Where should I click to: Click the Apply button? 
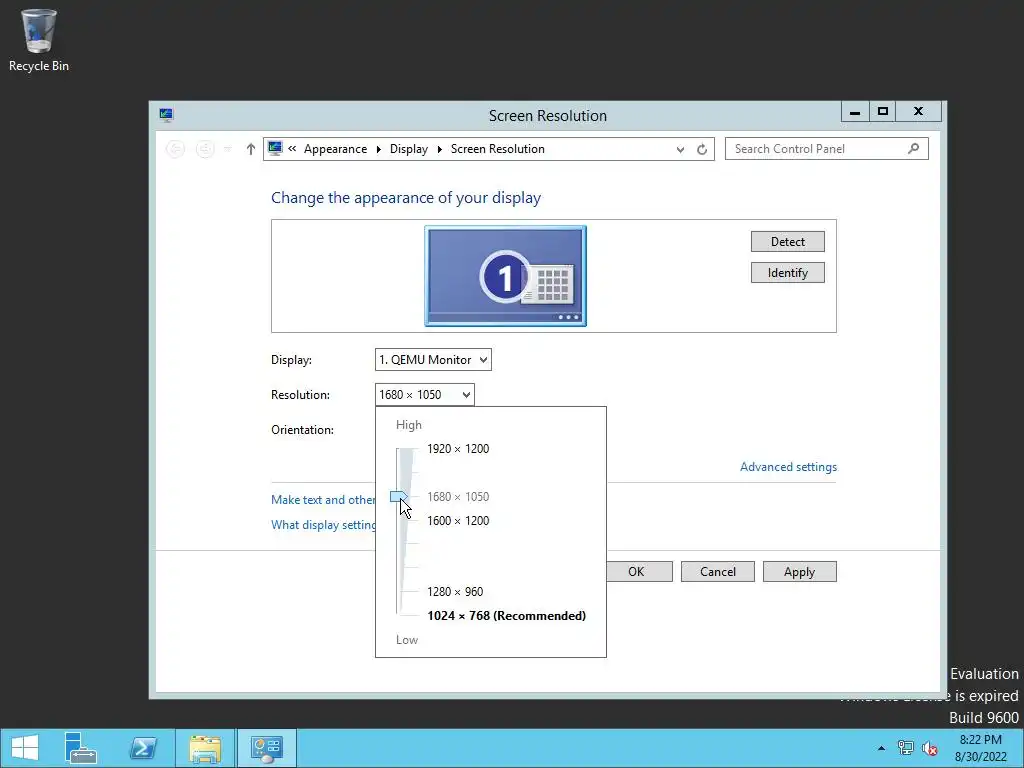point(799,572)
